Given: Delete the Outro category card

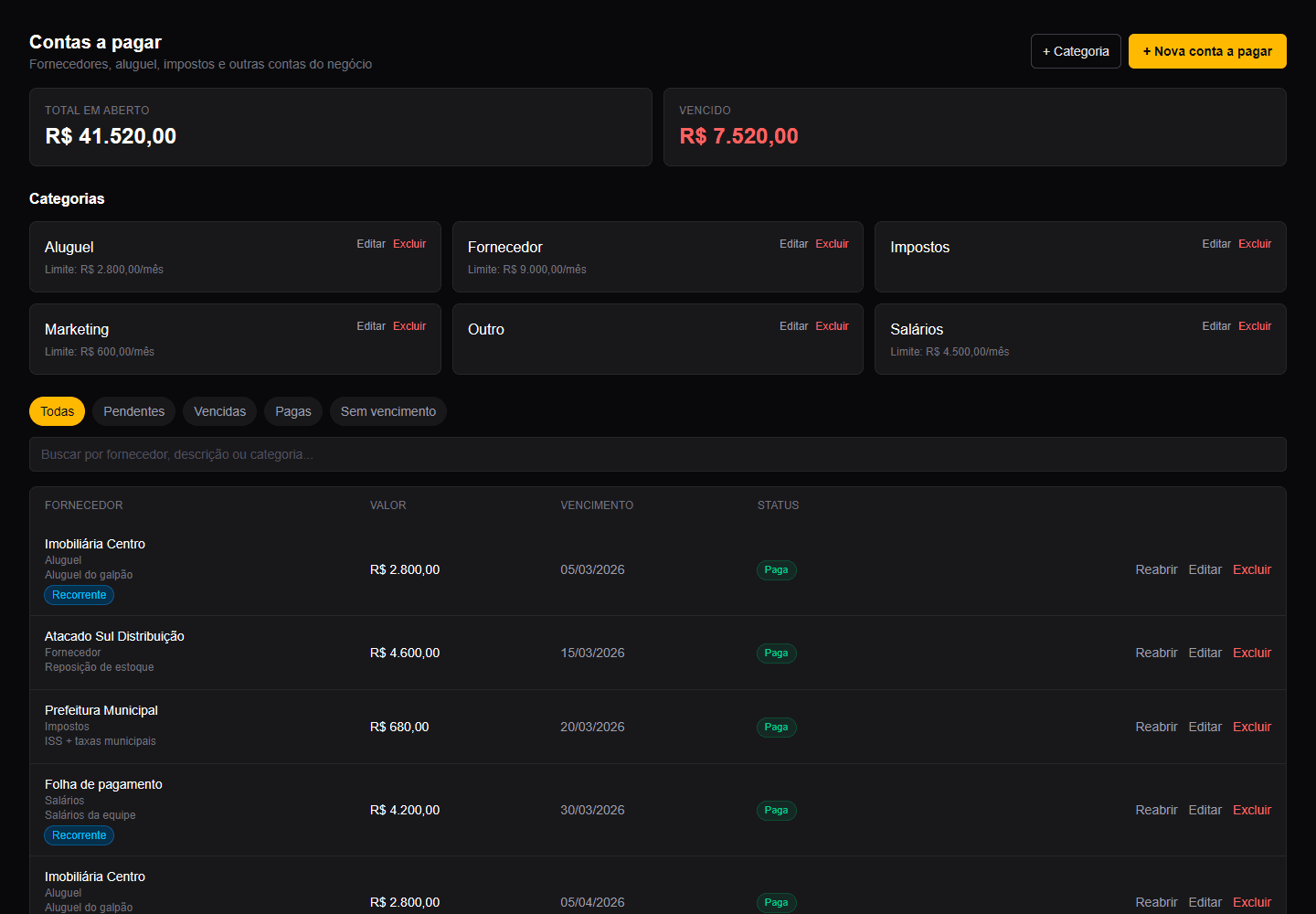Looking at the screenshot, I should pyautogui.click(x=833, y=326).
